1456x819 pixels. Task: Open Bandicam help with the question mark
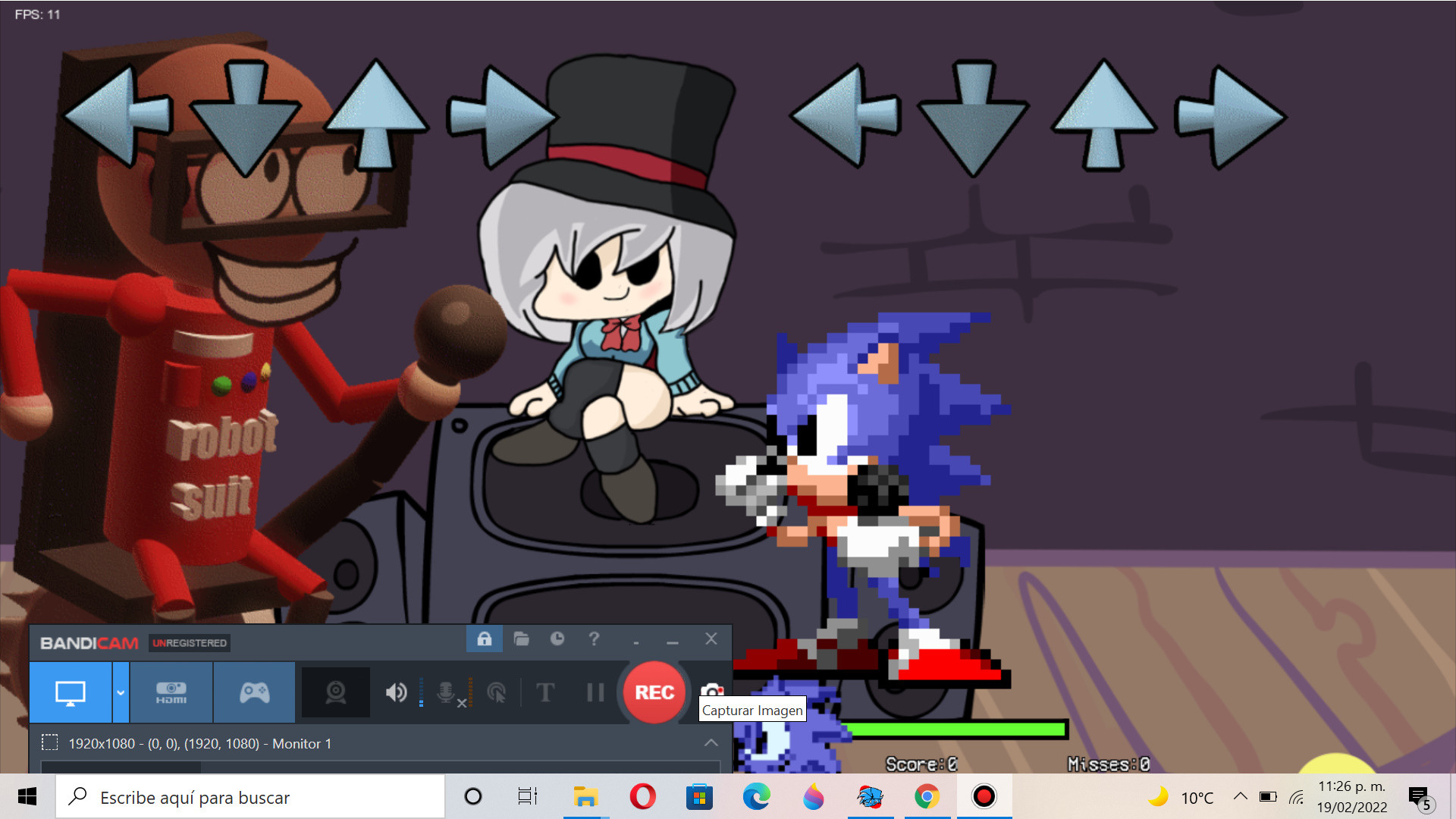(595, 639)
